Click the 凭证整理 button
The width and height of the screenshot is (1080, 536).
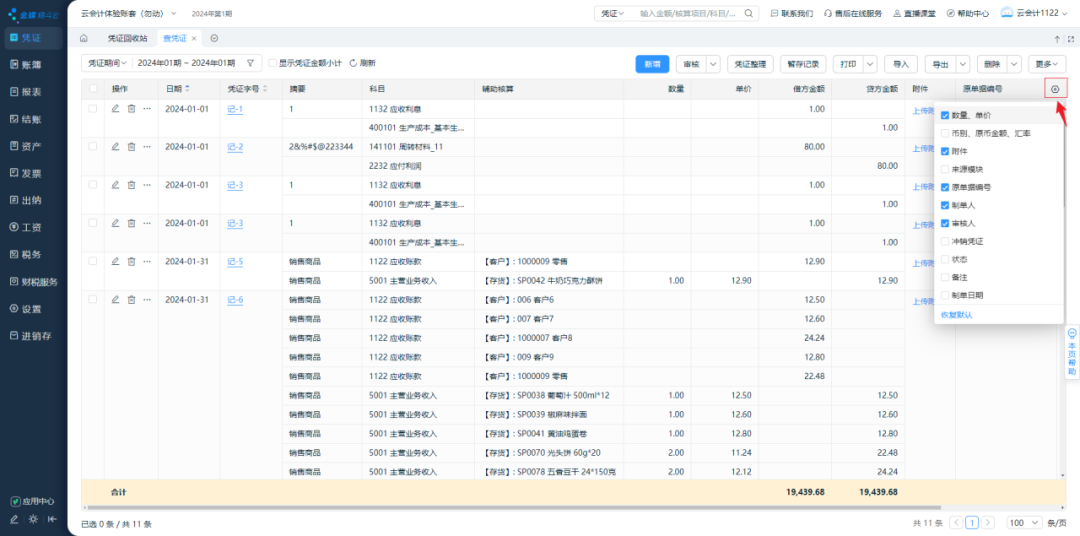pyautogui.click(x=750, y=63)
